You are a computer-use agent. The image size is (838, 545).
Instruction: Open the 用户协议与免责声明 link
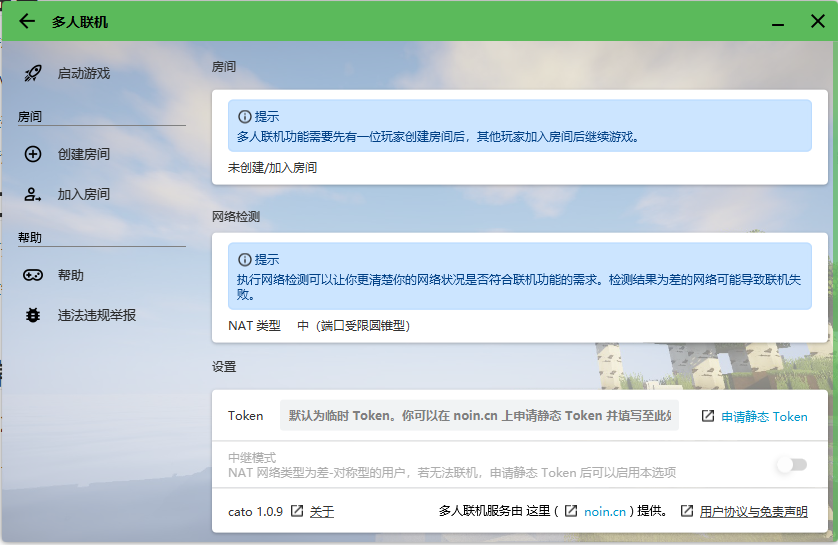(x=753, y=511)
